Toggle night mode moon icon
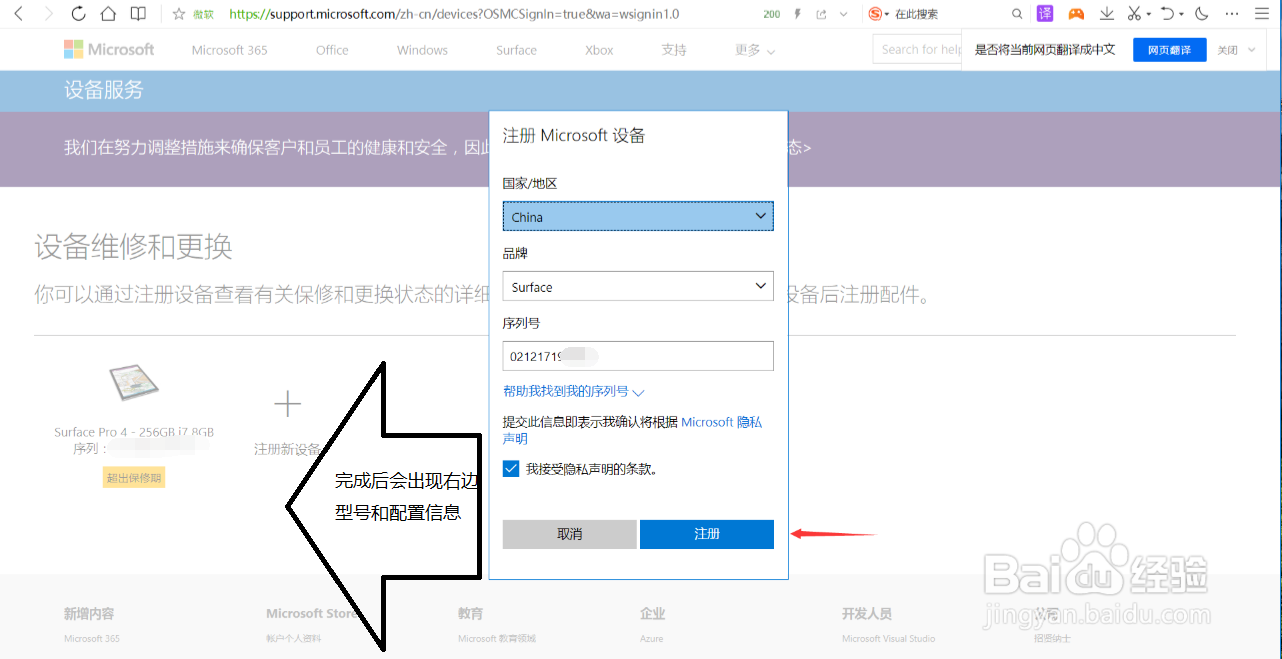 (x=1202, y=14)
